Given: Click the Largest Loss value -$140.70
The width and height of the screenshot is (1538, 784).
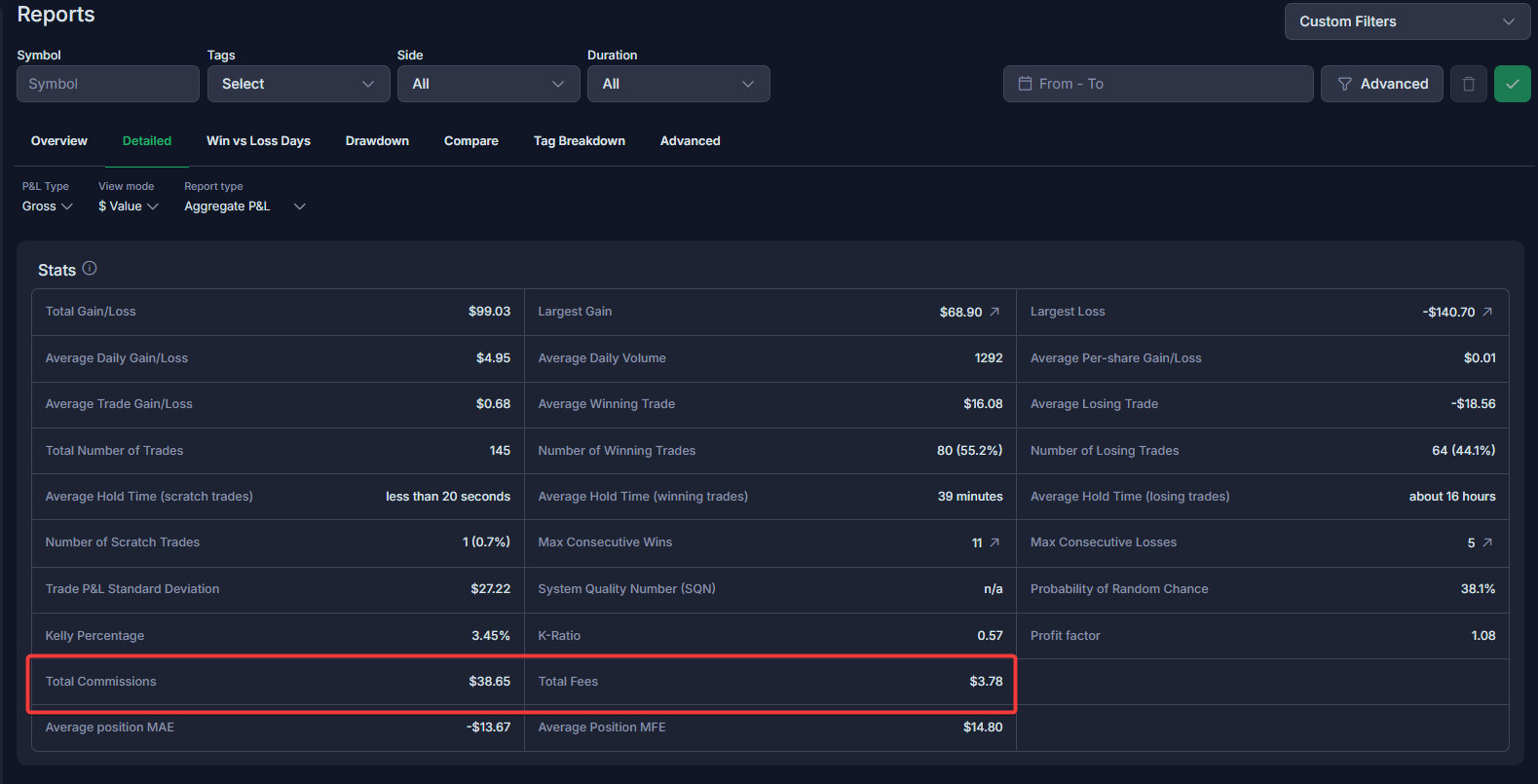Looking at the screenshot, I should (1448, 312).
